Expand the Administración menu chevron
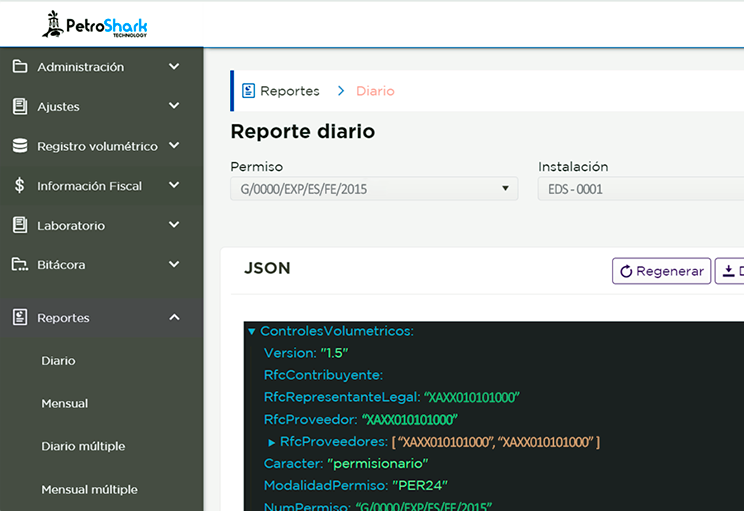Image resolution: width=744 pixels, height=511 pixels. [174, 67]
